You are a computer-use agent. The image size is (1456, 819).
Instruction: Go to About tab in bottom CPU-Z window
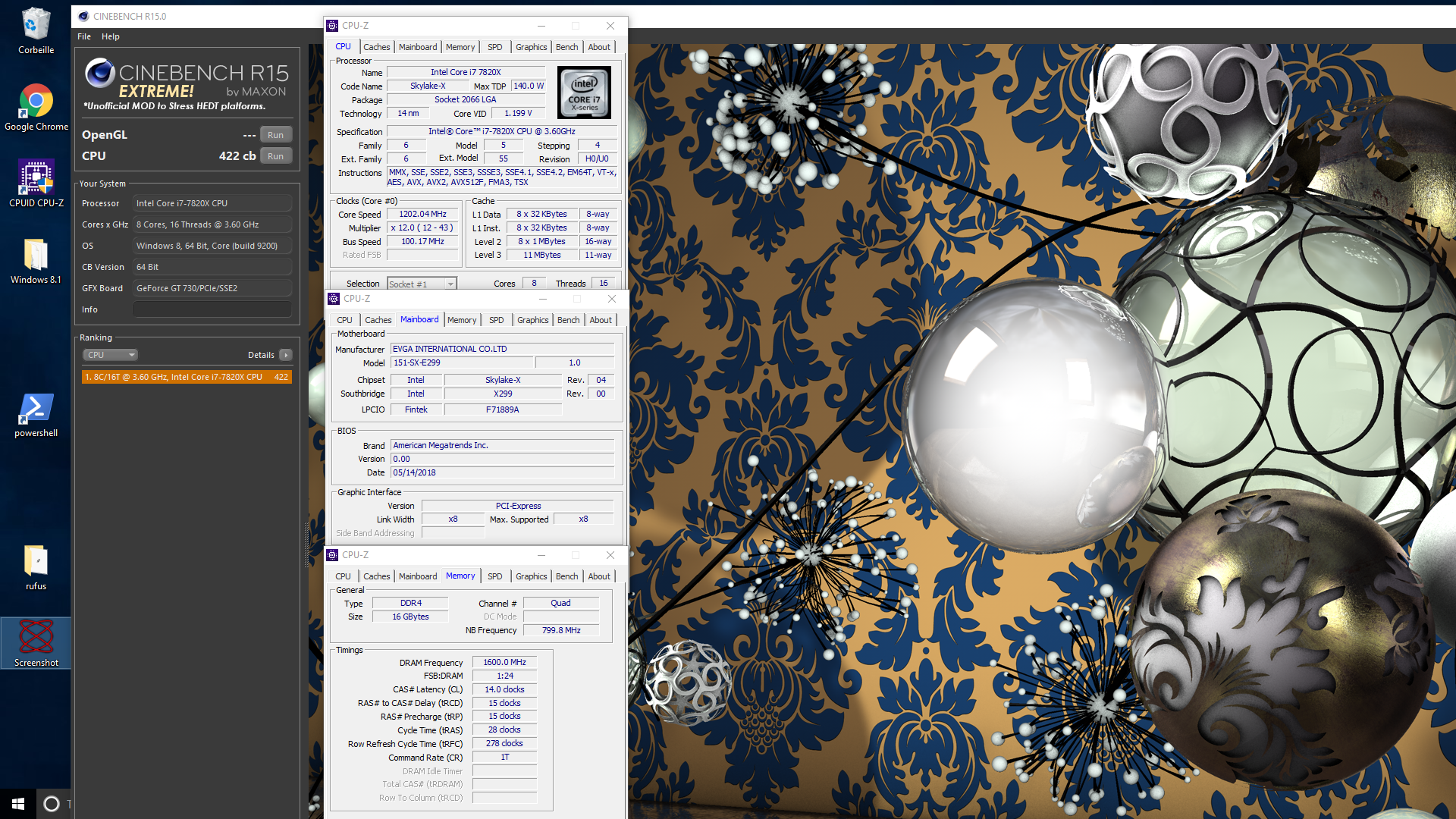click(599, 576)
